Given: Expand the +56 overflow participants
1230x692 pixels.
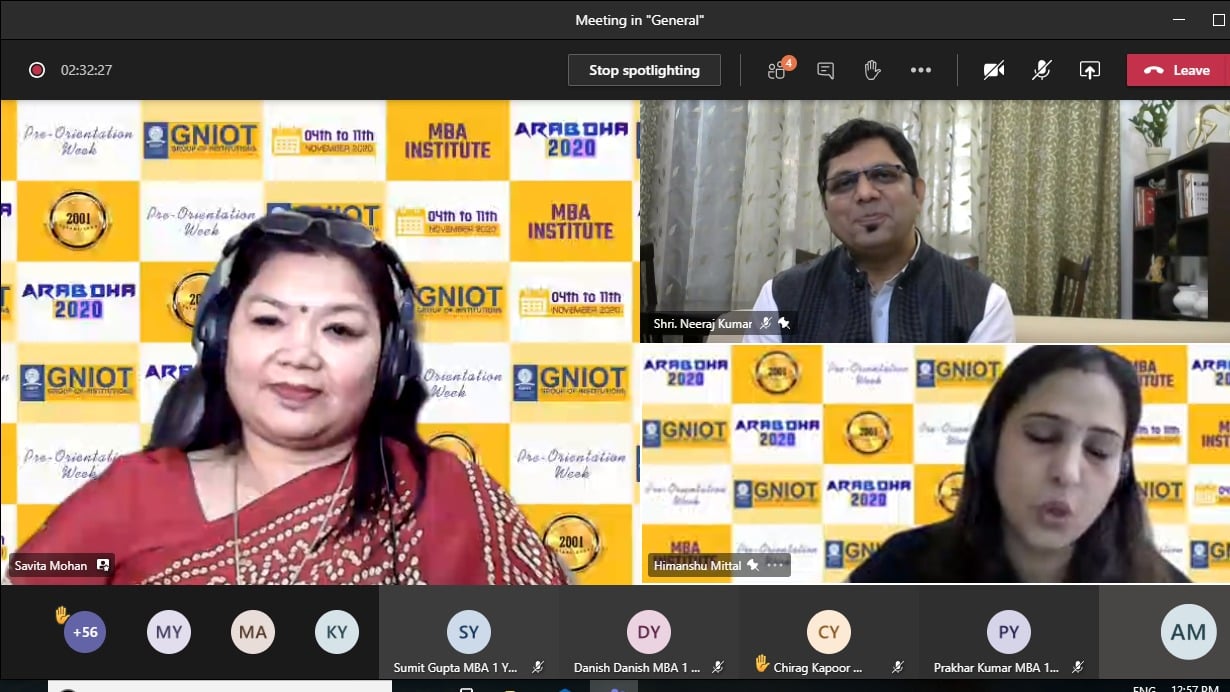Looking at the screenshot, I should tap(84, 632).
